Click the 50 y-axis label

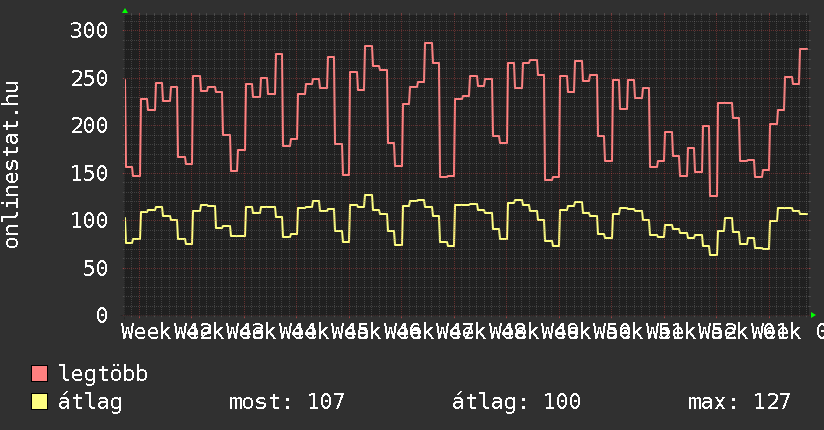pyautogui.click(x=95, y=268)
